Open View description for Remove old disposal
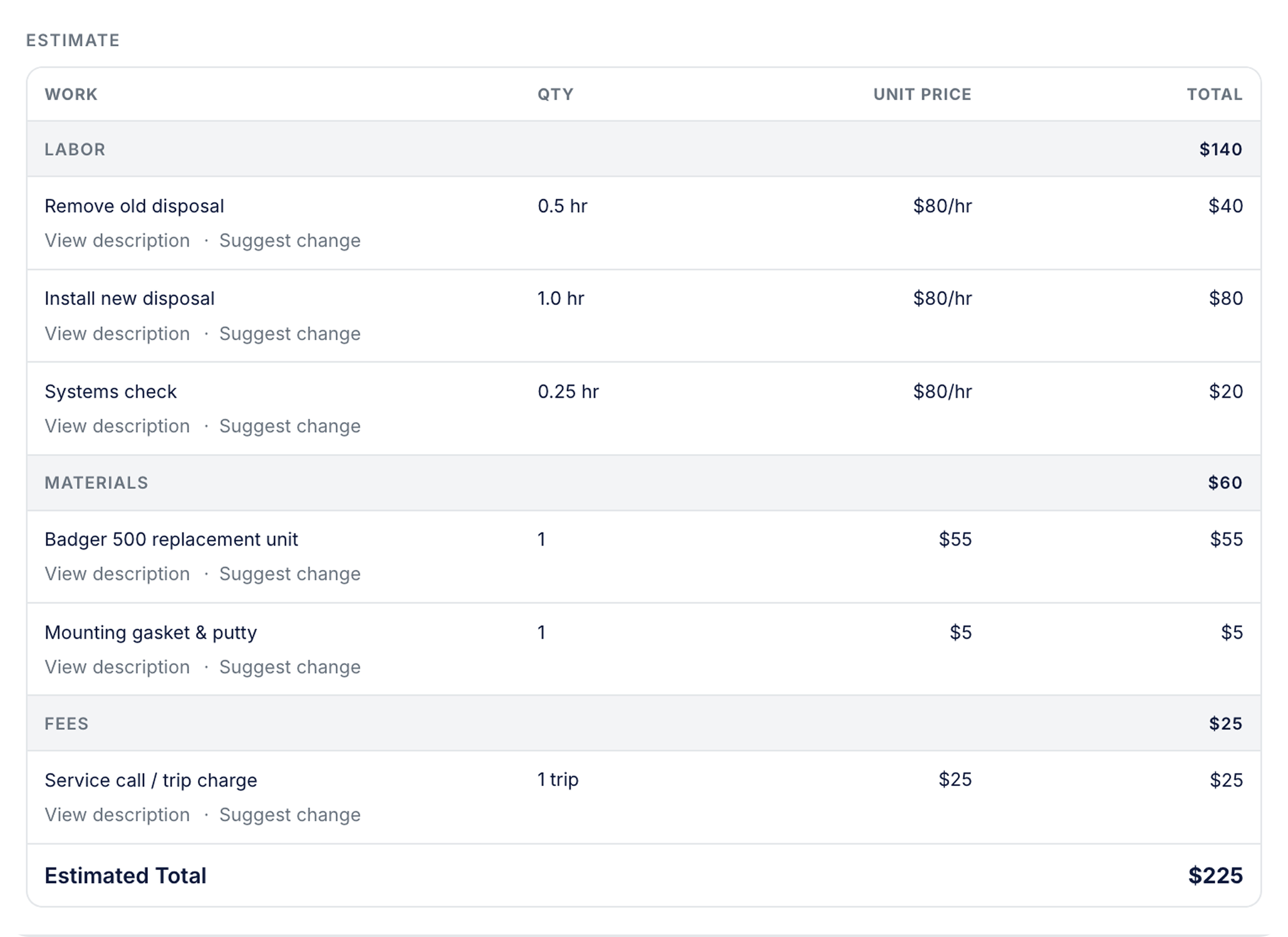This screenshot has height=937, width=1288. (117, 241)
